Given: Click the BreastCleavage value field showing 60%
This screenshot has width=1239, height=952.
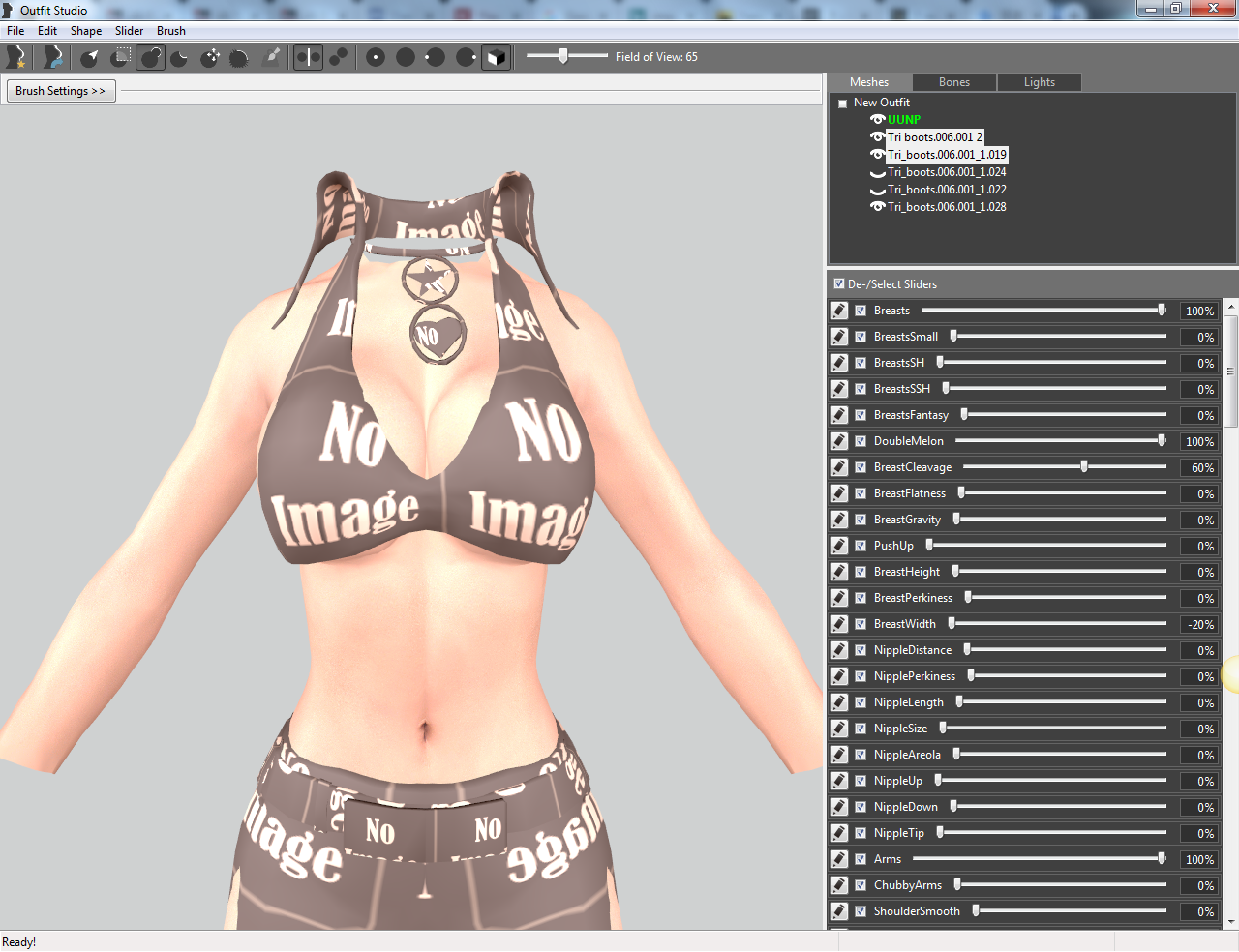Looking at the screenshot, I should pyautogui.click(x=1199, y=467).
